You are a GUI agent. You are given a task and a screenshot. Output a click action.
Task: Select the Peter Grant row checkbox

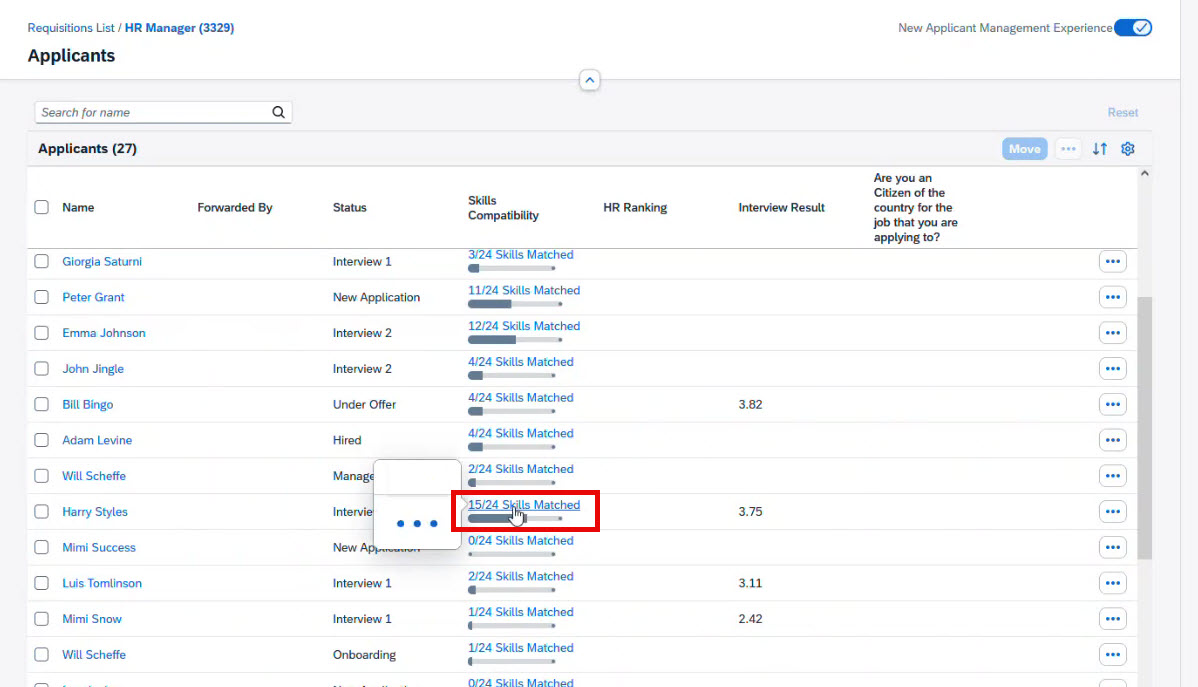point(41,298)
